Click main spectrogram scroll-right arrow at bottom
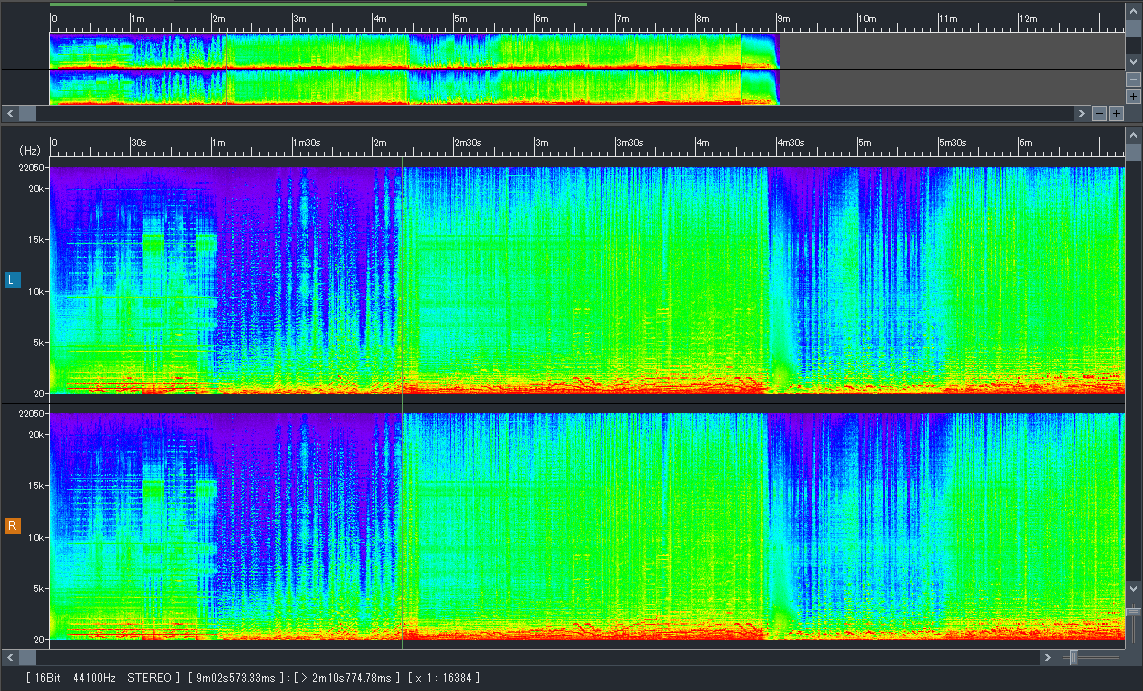 1048,657
